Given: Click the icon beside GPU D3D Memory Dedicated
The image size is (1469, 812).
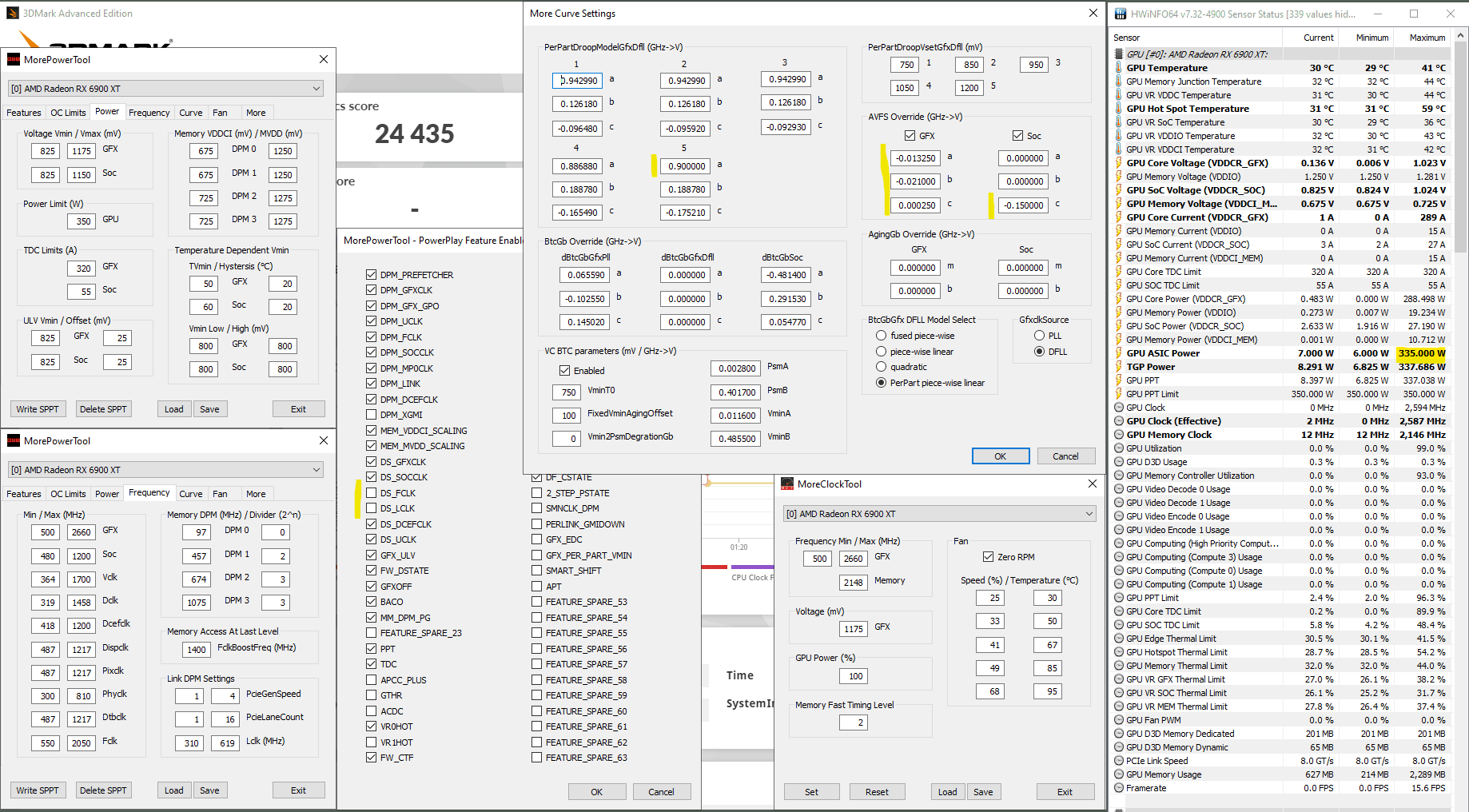Looking at the screenshot, I should point(1119,734).
